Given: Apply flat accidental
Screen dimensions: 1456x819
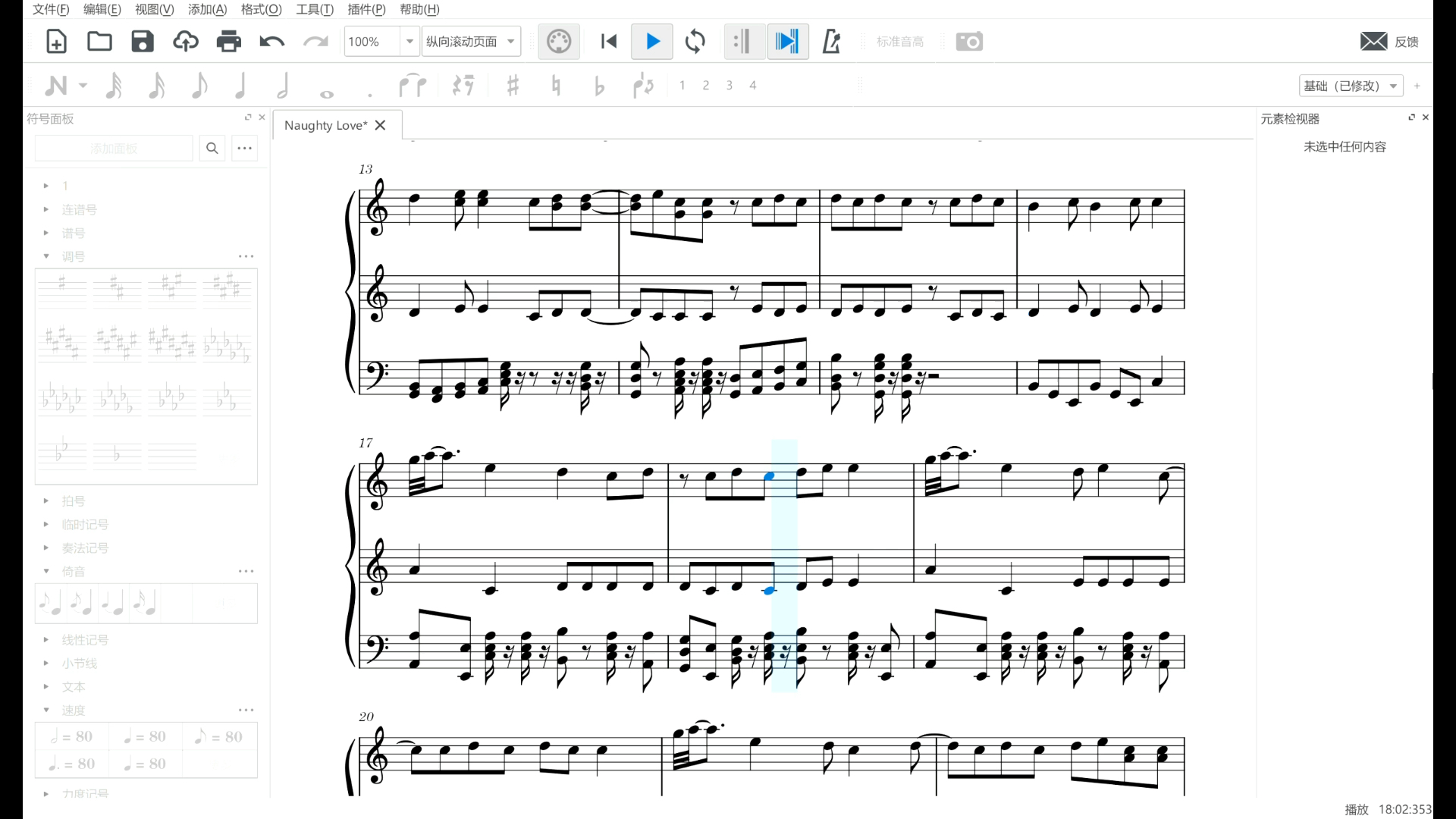Looking at the screenshot, I should coord(599,86).
